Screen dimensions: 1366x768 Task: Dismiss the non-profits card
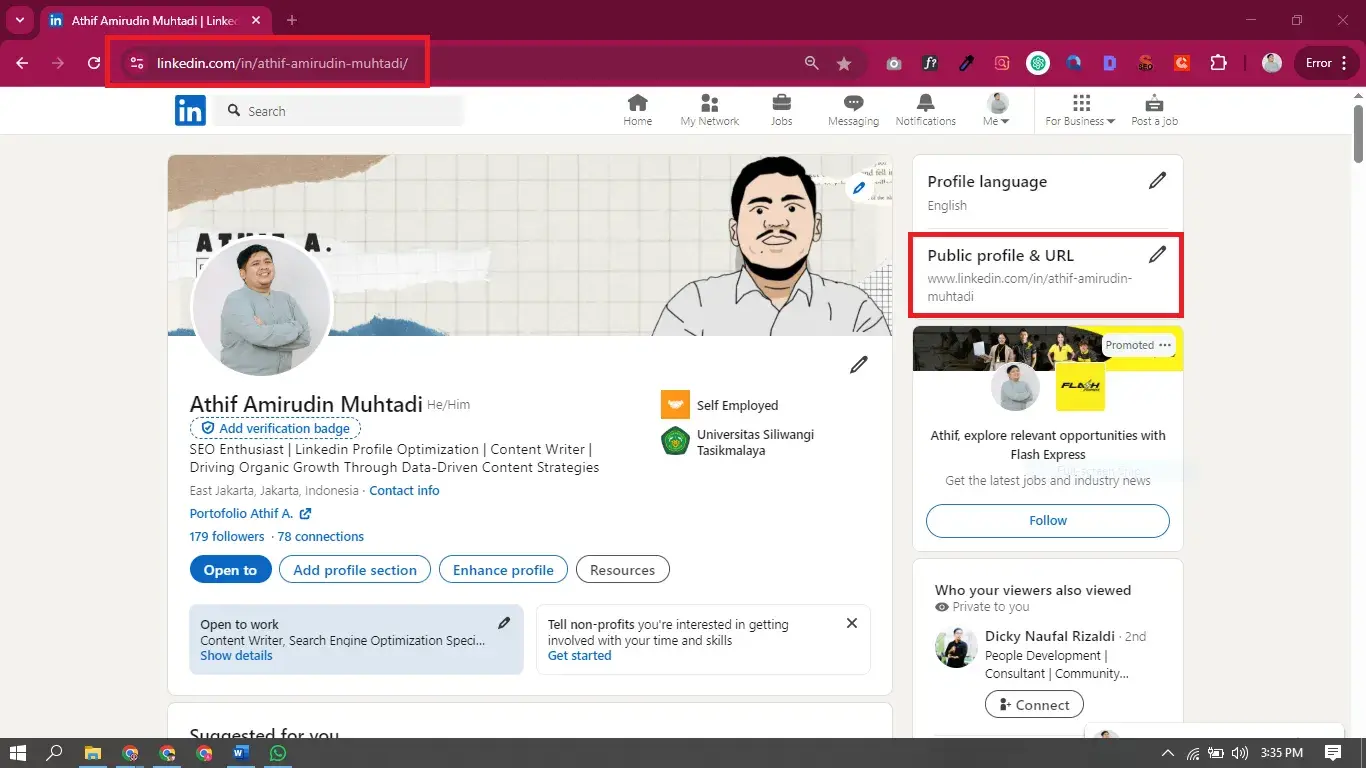coord(852,623)
